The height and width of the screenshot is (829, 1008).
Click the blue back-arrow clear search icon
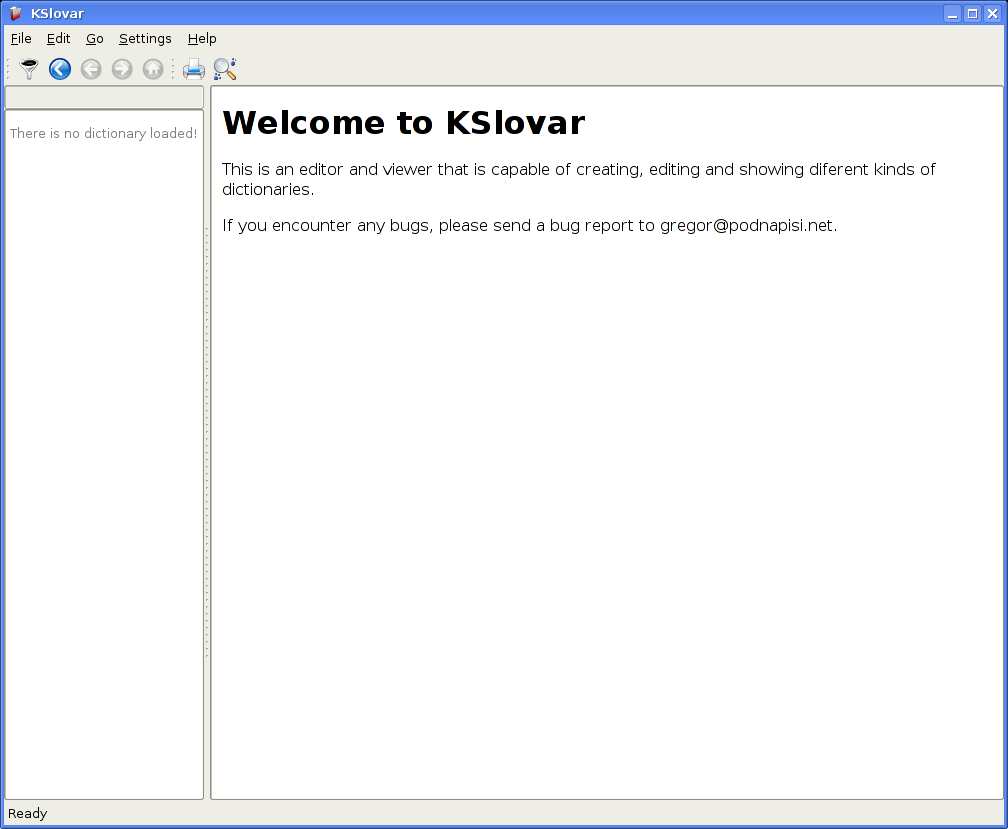coord(60,69)
